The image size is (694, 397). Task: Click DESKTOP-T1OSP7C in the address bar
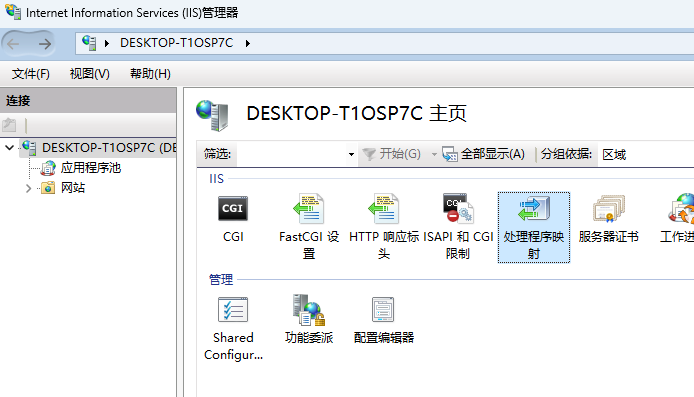177,43
